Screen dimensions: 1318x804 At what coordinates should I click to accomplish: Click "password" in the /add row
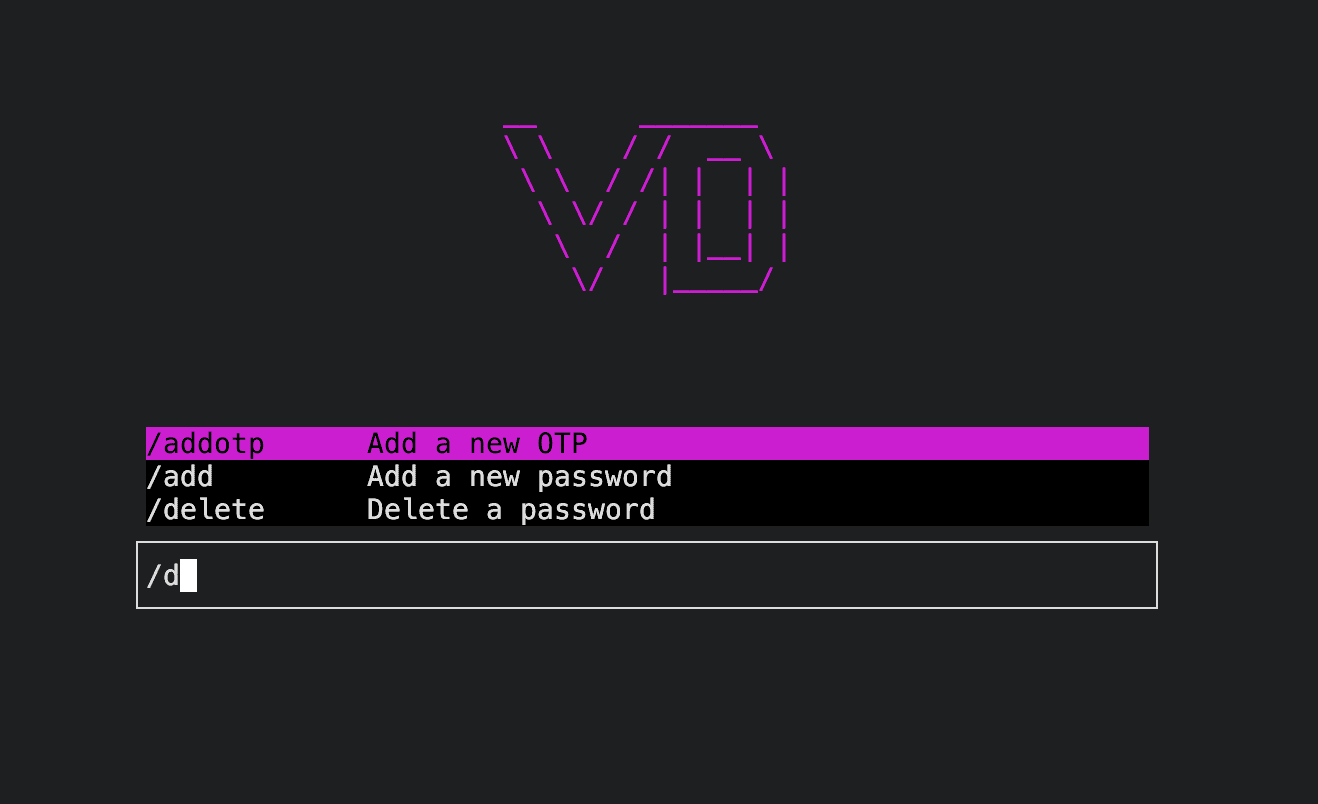(605, 477)
